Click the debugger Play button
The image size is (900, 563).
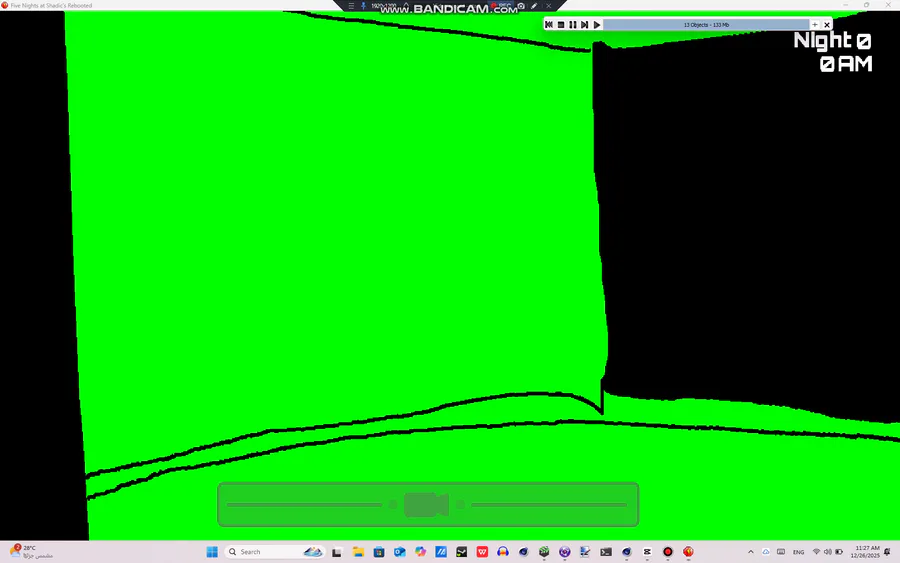pos(597,25)
